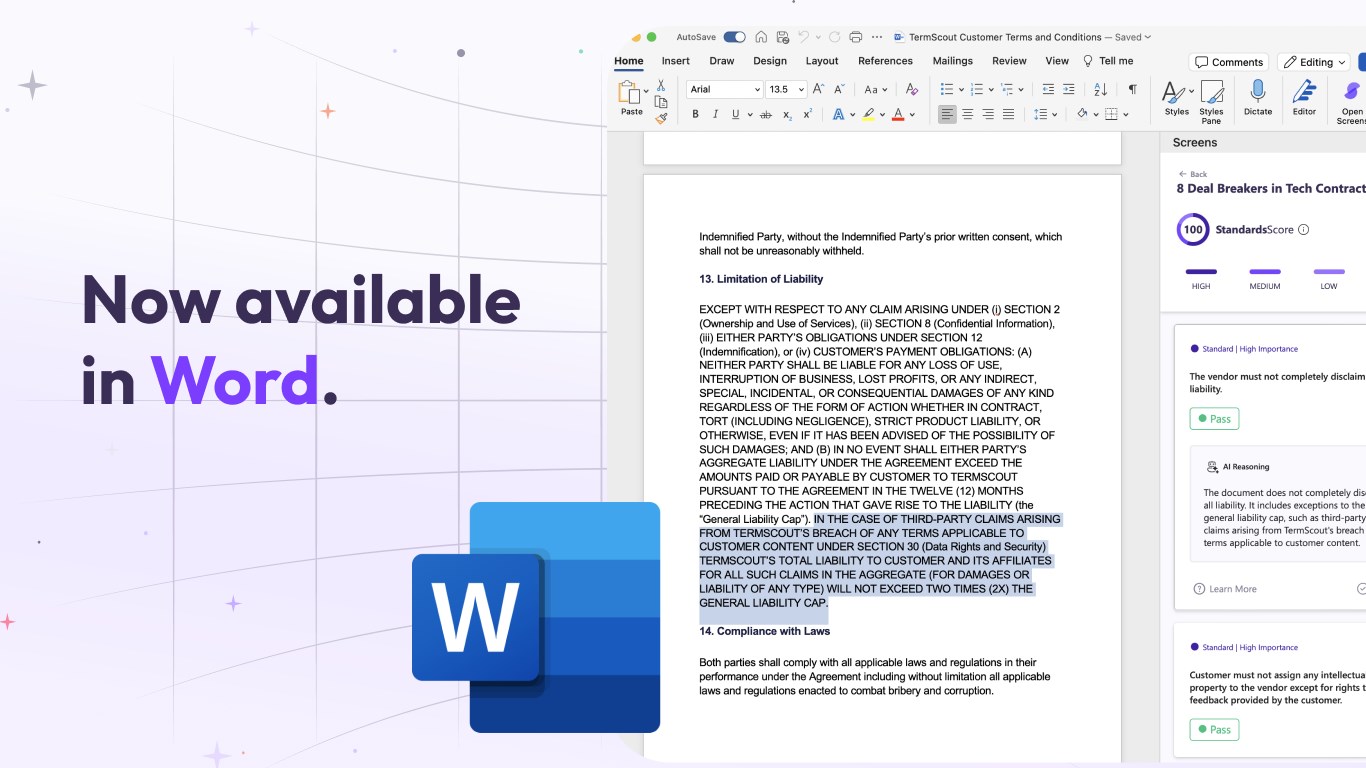Open the View tab

coord(1057,61)
